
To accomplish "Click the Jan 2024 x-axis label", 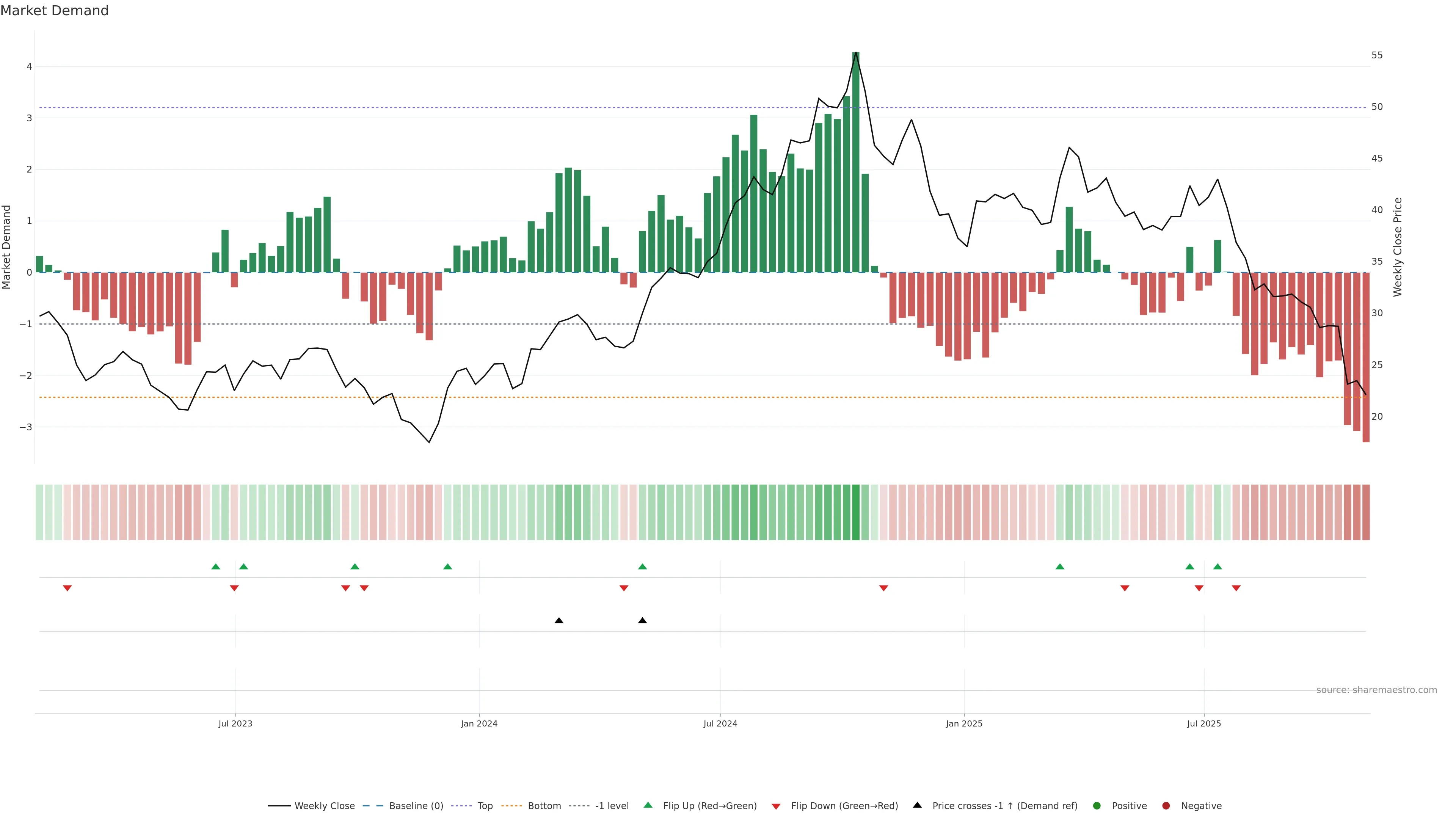I will click(x=479, y=723).
